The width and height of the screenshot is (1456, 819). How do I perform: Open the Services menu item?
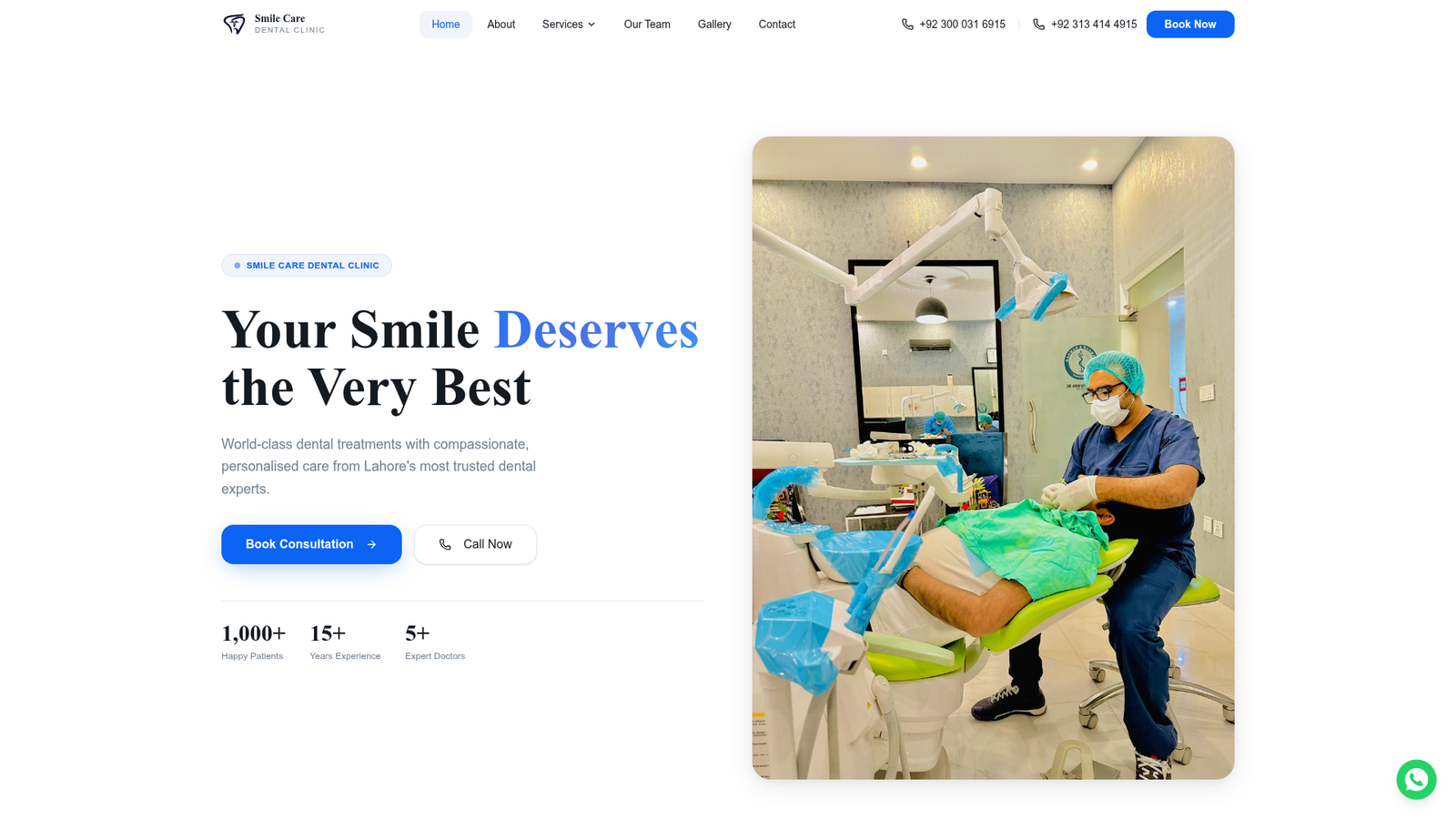coord(569,25)
